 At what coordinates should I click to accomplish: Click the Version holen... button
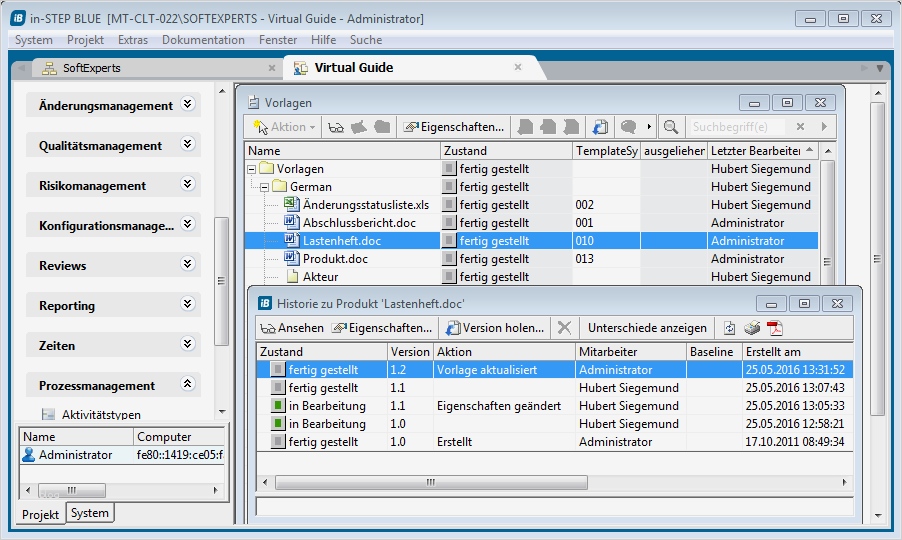(495, 328)
